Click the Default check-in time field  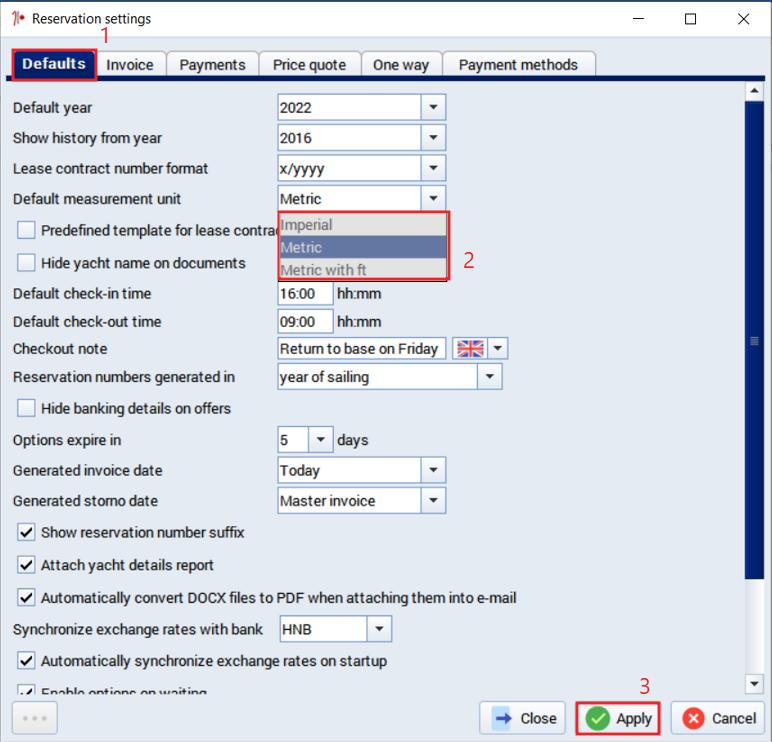305,293
